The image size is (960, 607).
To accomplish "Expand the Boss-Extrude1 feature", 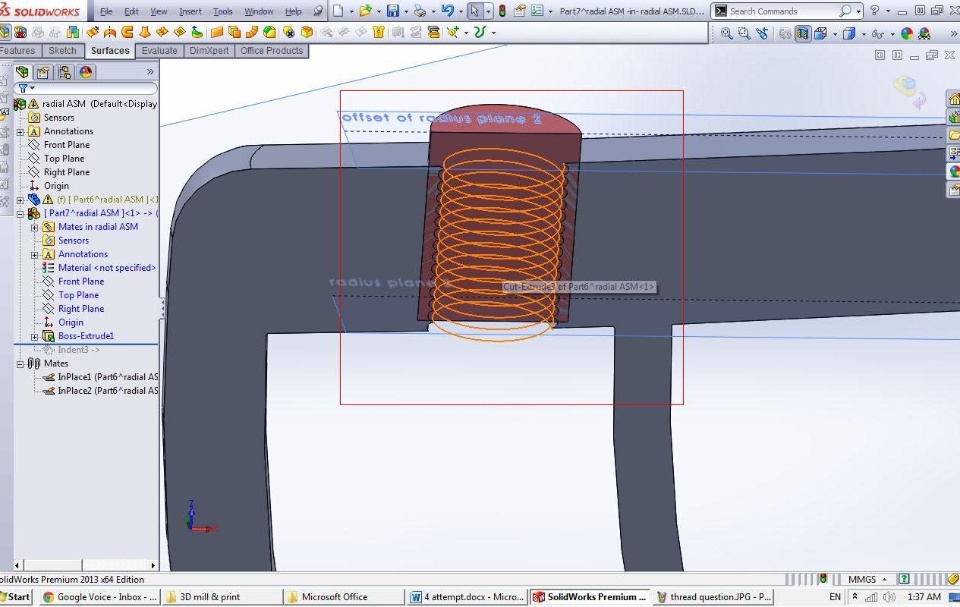I will click(34, 337).
